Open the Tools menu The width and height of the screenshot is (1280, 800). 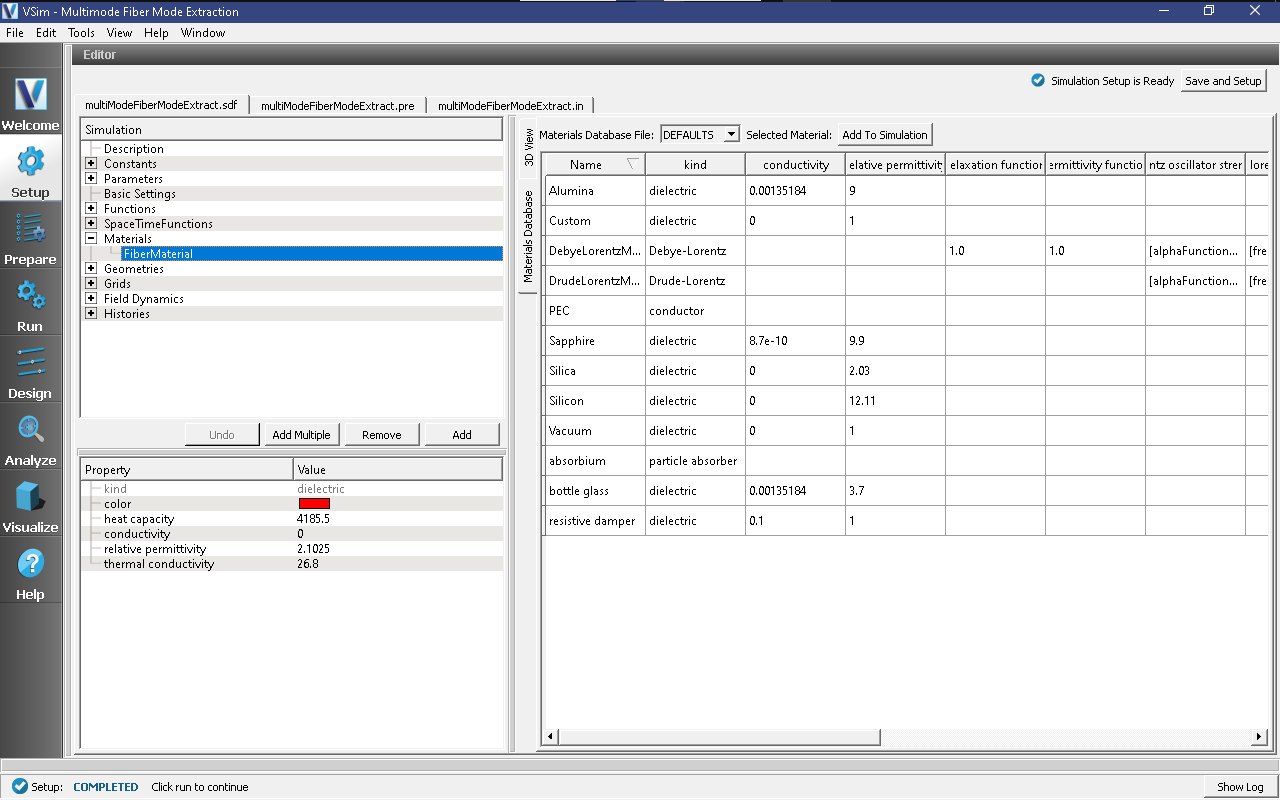(81, 33)
